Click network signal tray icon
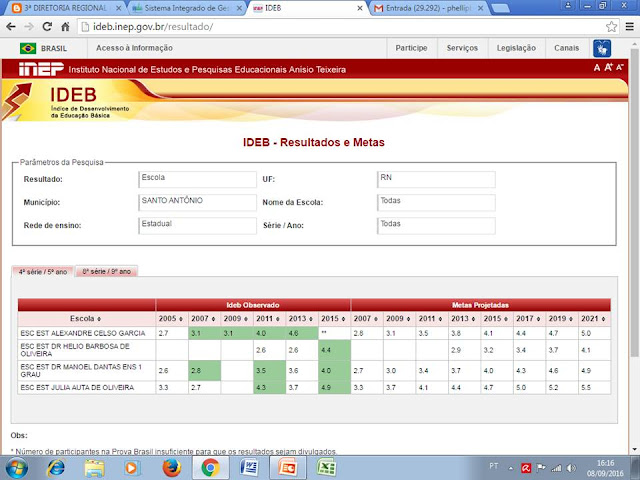 click(x=556, y=468)
